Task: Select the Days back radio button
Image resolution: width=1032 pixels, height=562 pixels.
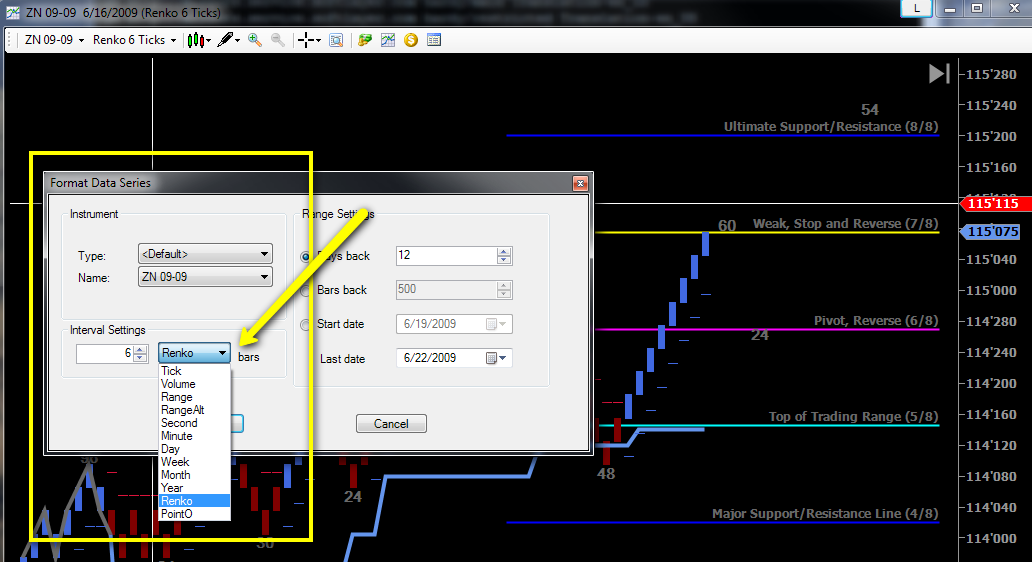Action: click(305, 257)
